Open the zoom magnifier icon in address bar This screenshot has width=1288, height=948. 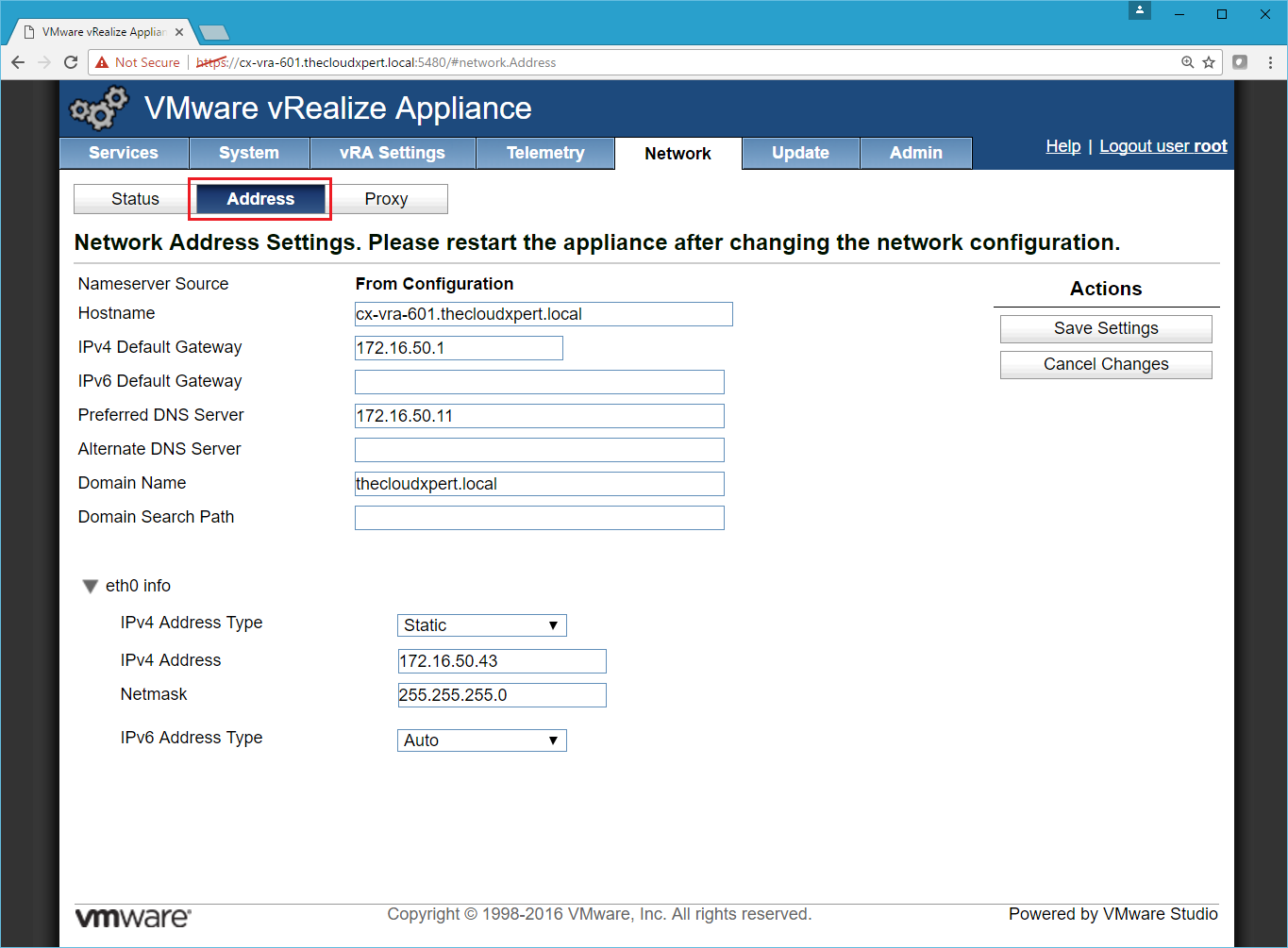click(x=1187, y=62)
